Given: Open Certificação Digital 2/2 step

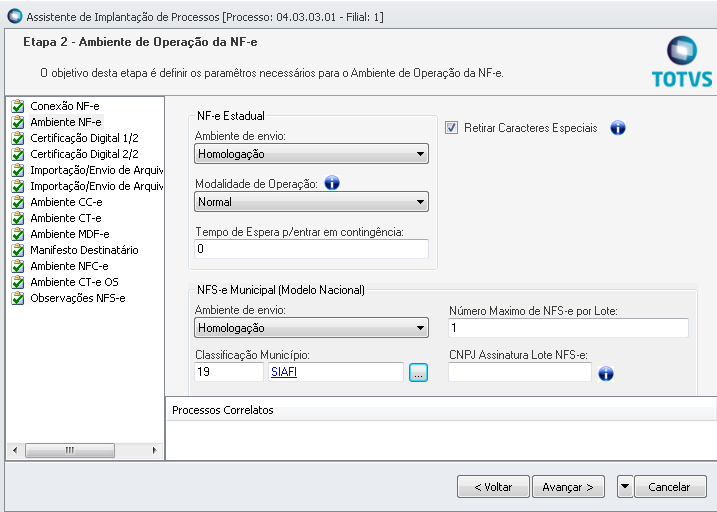Looking at the screenshot, I should coord(84,154).
